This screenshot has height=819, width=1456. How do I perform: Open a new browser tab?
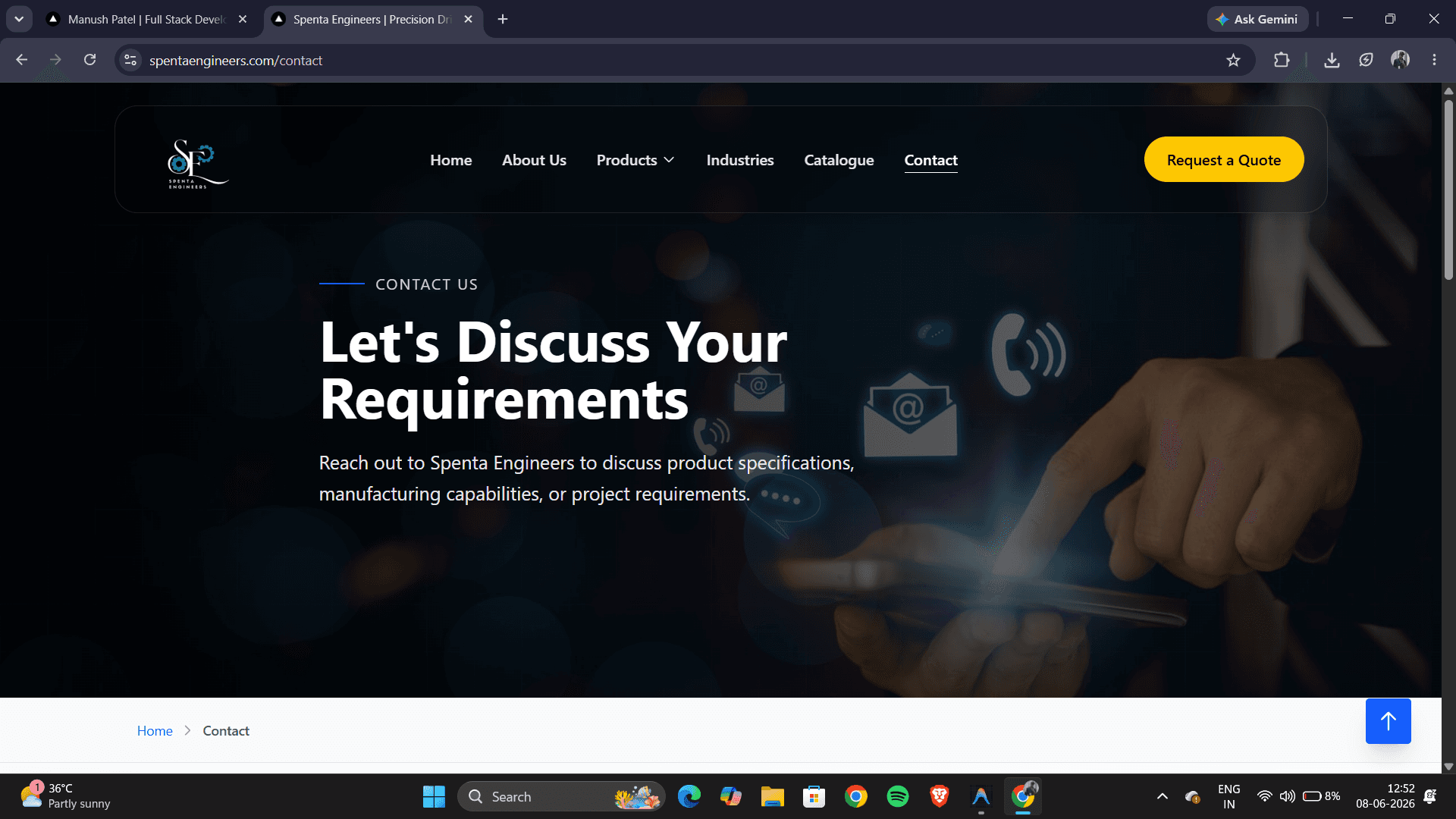tap(503, 19)
